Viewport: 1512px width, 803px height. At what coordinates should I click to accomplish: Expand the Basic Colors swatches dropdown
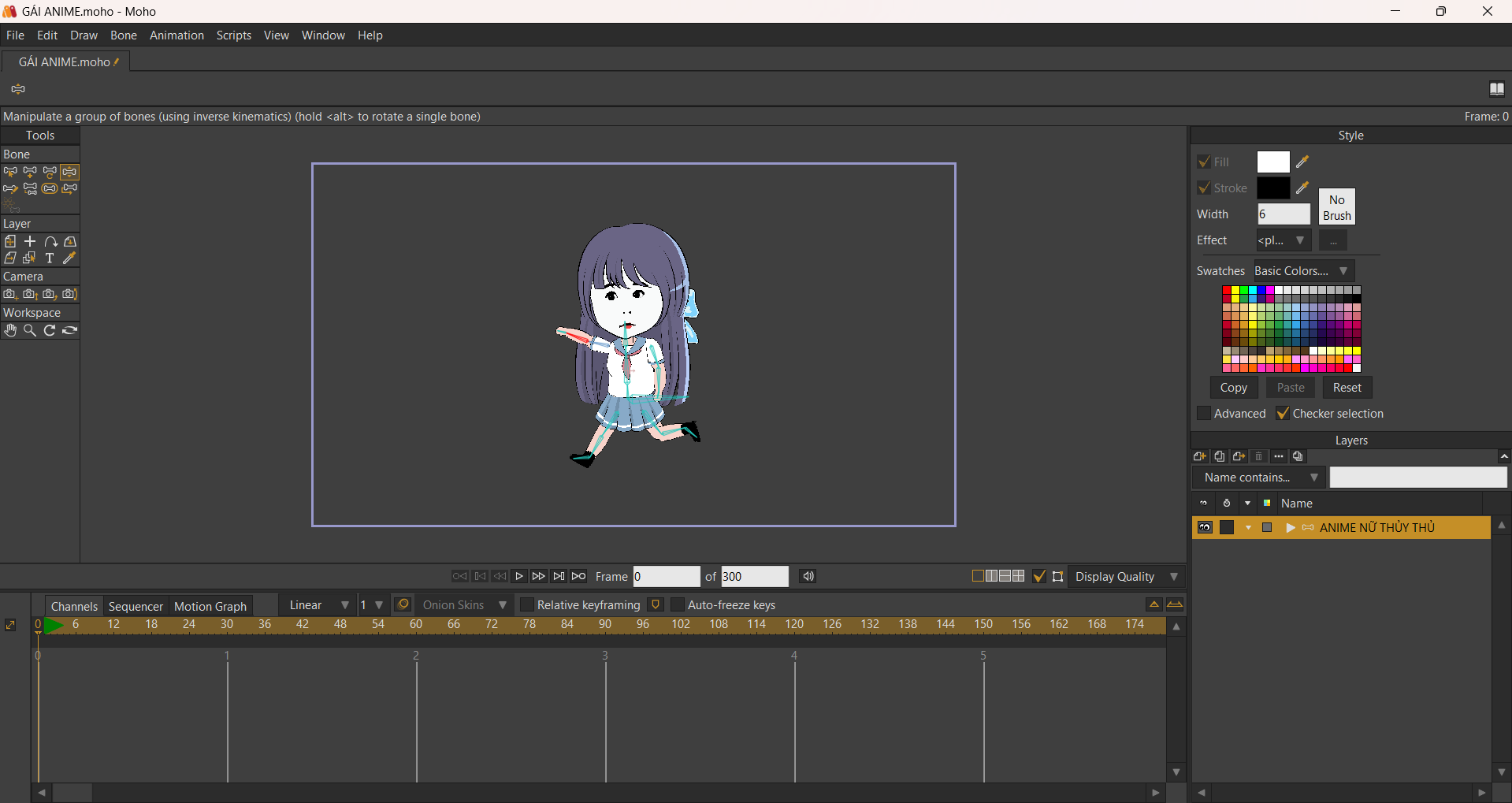(1303, 271)
